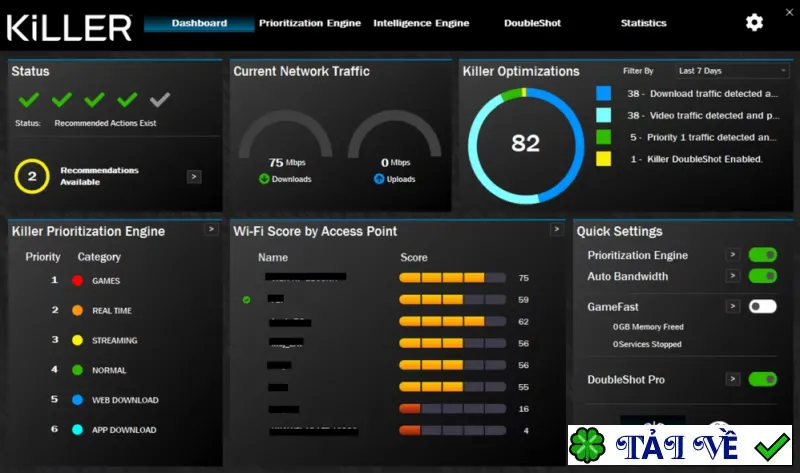Click the score bar with value 16
The width and height of the screenshot is (800, 473).
click(x=453, y=409)
